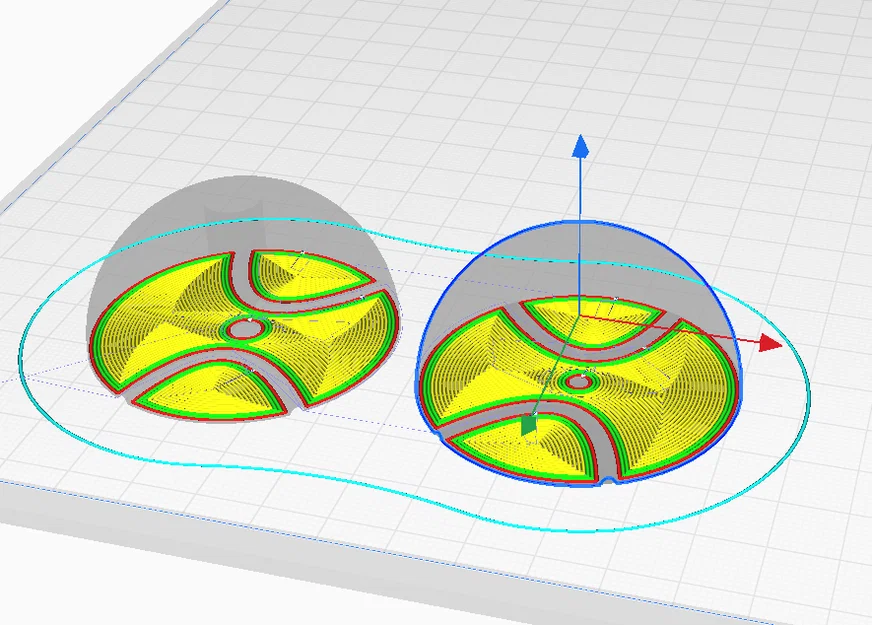Click the red X-axis move arrow
The width and height of the screenshot is (872, 625).
[770, 343]
